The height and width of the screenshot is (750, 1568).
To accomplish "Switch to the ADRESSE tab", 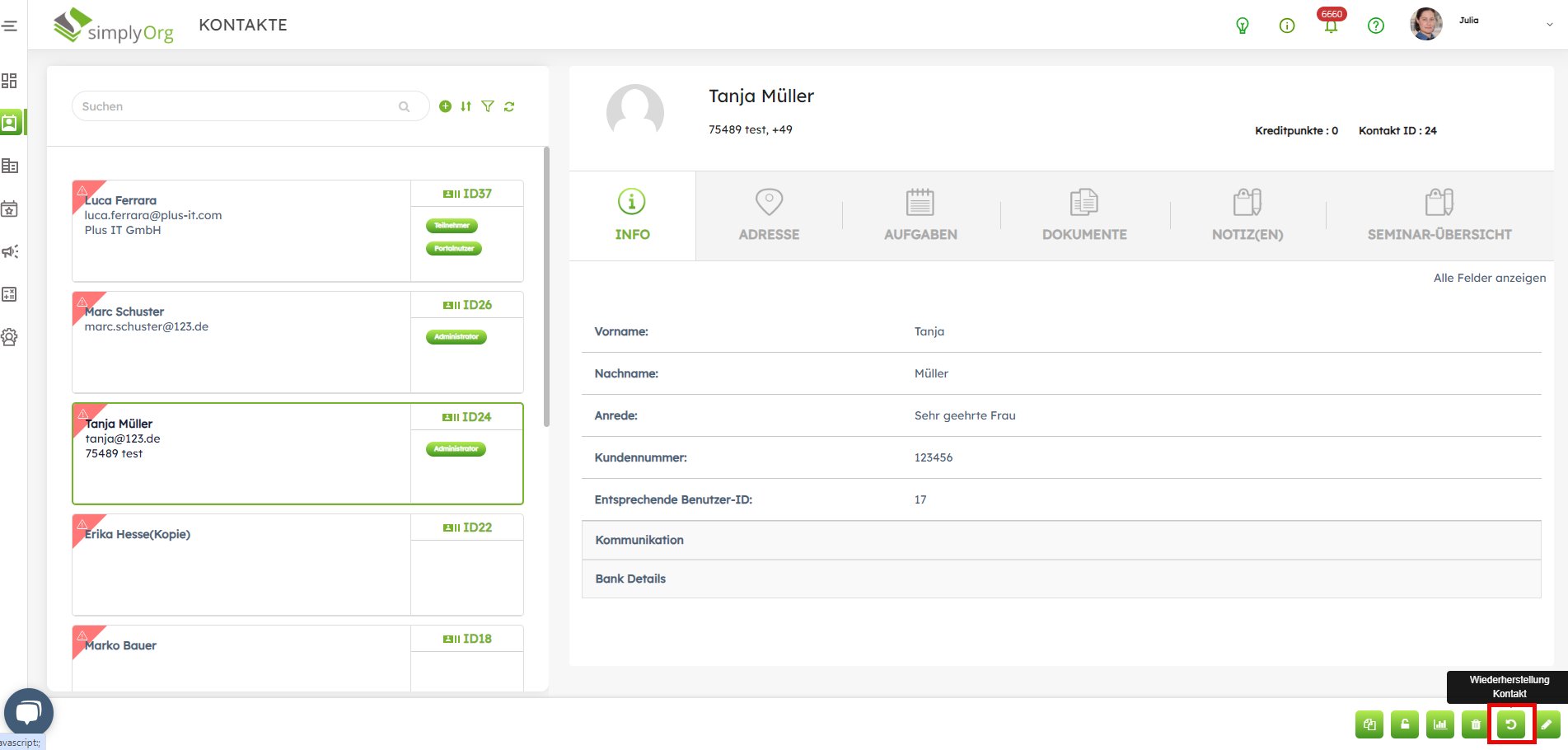I will coord(769,216).
